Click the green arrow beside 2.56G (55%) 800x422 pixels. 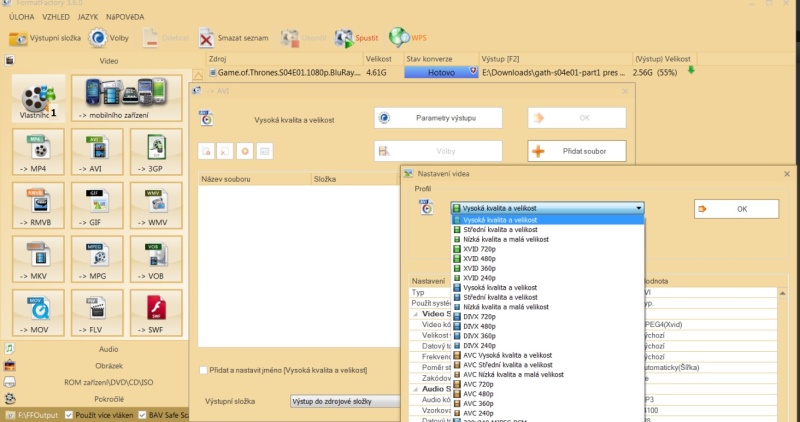tap(691, 70)
